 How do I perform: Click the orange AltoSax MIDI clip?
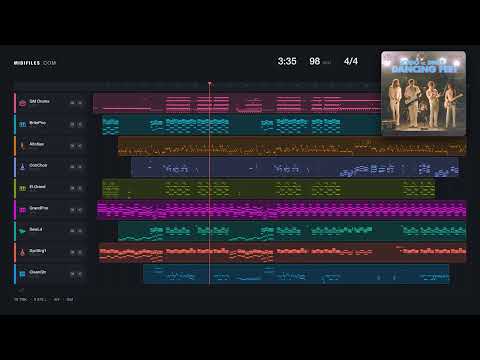[292, 146]
